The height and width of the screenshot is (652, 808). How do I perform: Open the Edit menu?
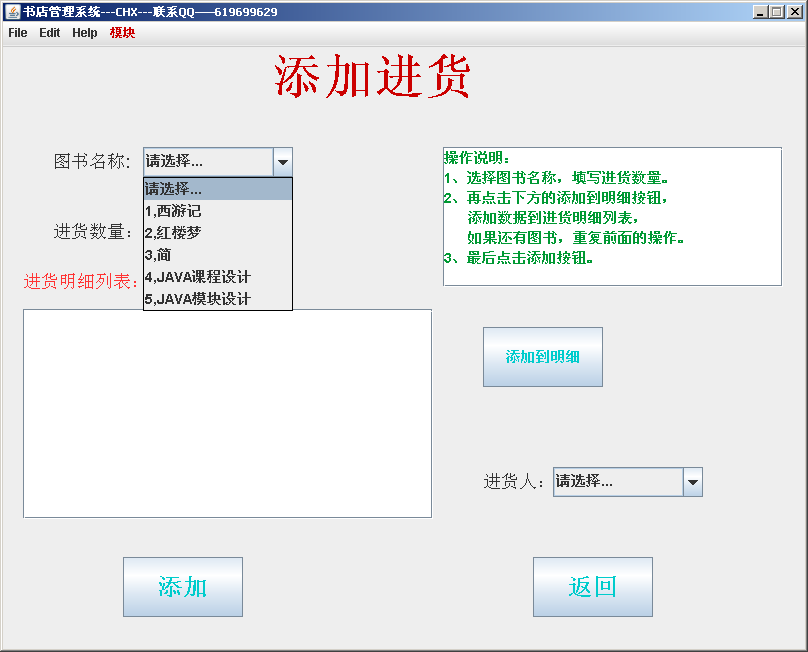[x=49, y=33]
